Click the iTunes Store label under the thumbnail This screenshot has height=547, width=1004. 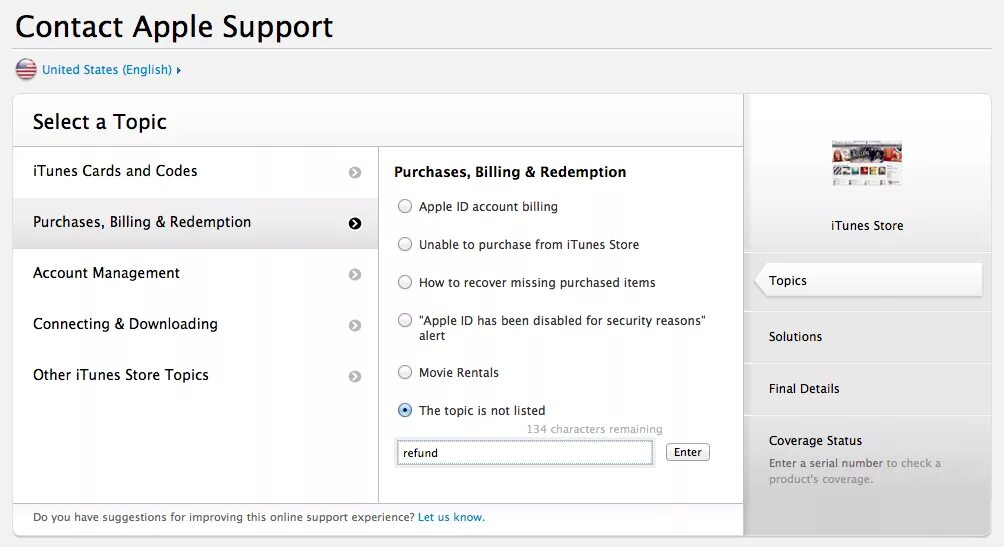(867, 225)
